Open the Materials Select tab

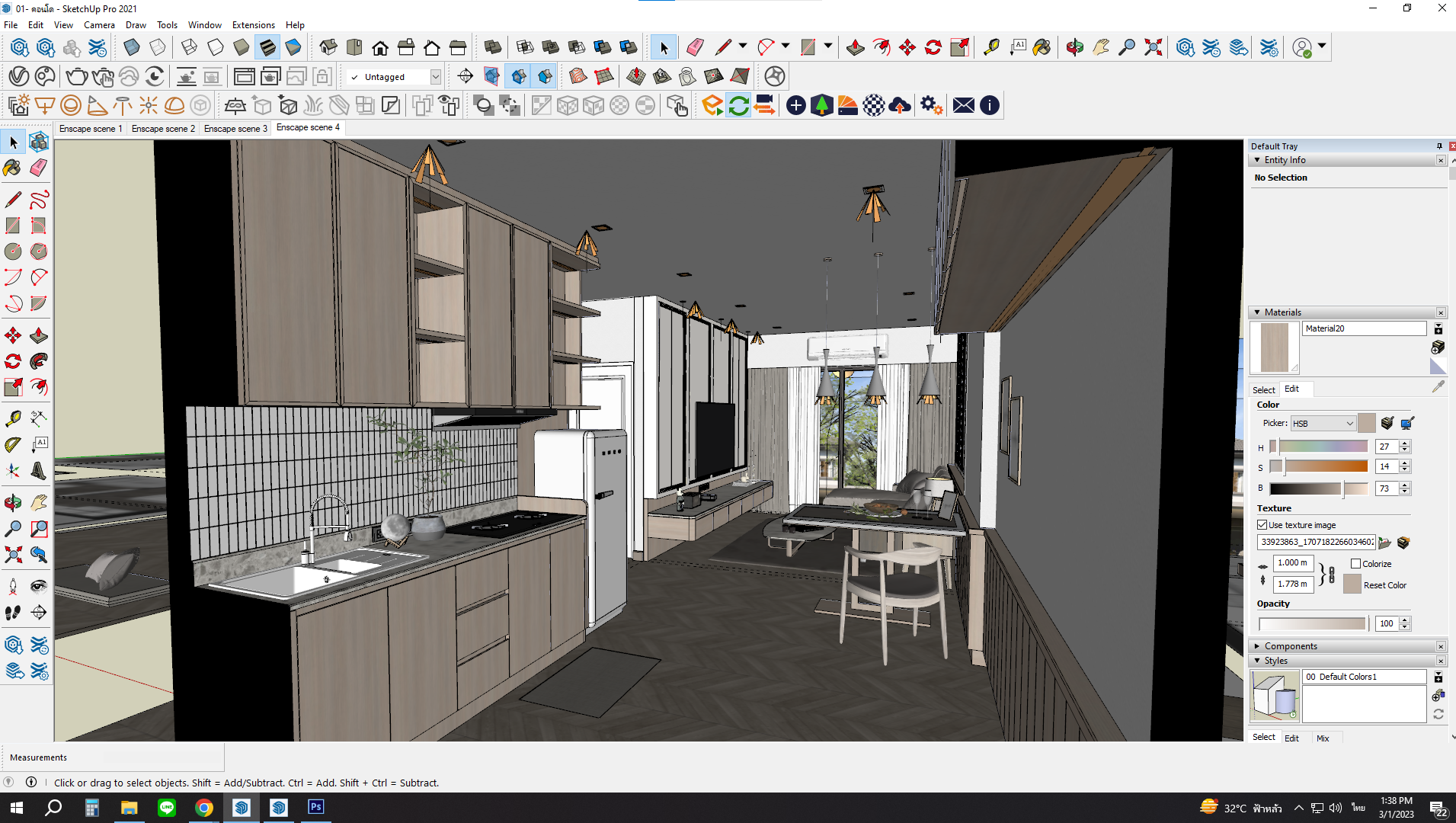(x=1263, y=389)
